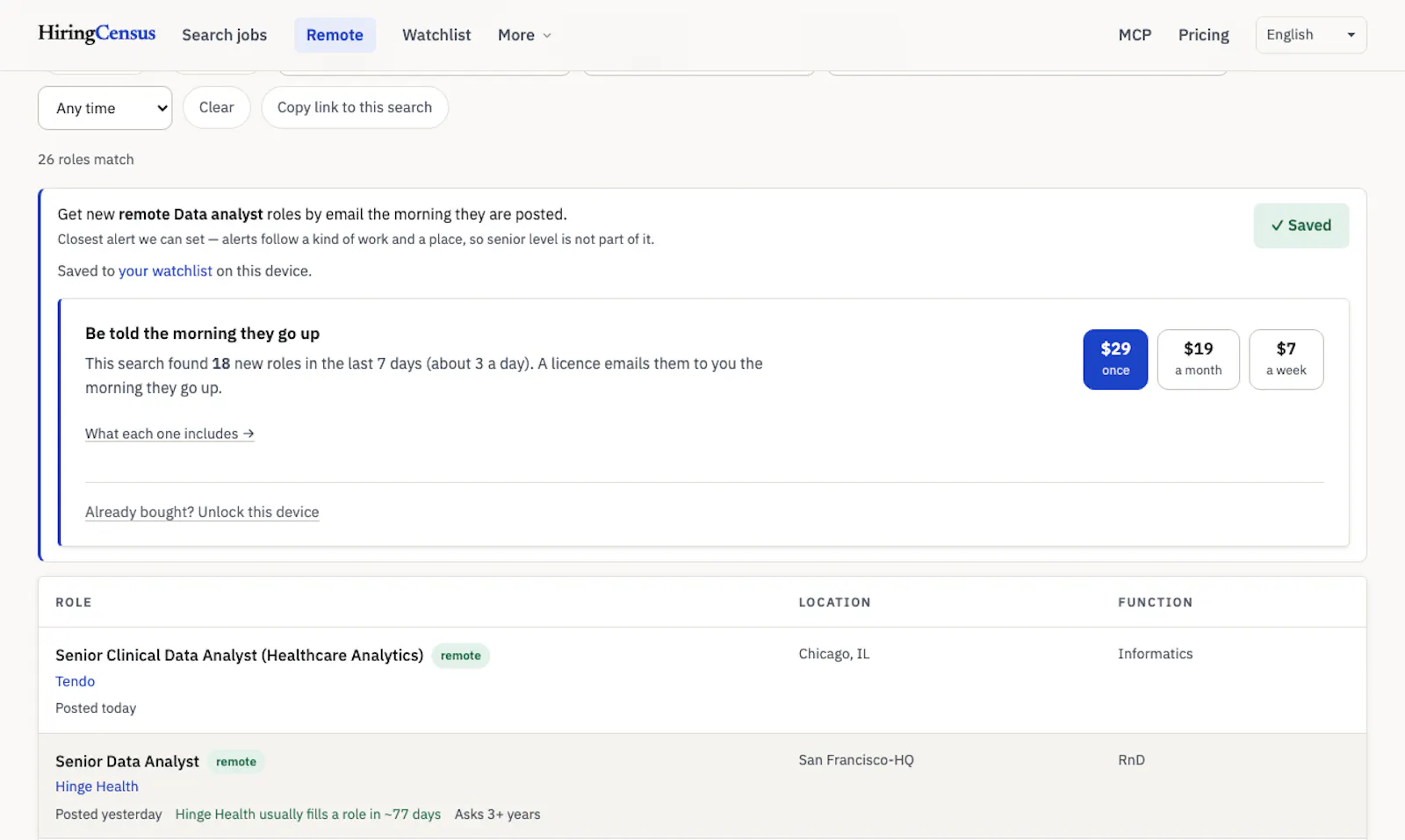Open the MCP page
1405x840 pixels.
tap(1135, 35)
